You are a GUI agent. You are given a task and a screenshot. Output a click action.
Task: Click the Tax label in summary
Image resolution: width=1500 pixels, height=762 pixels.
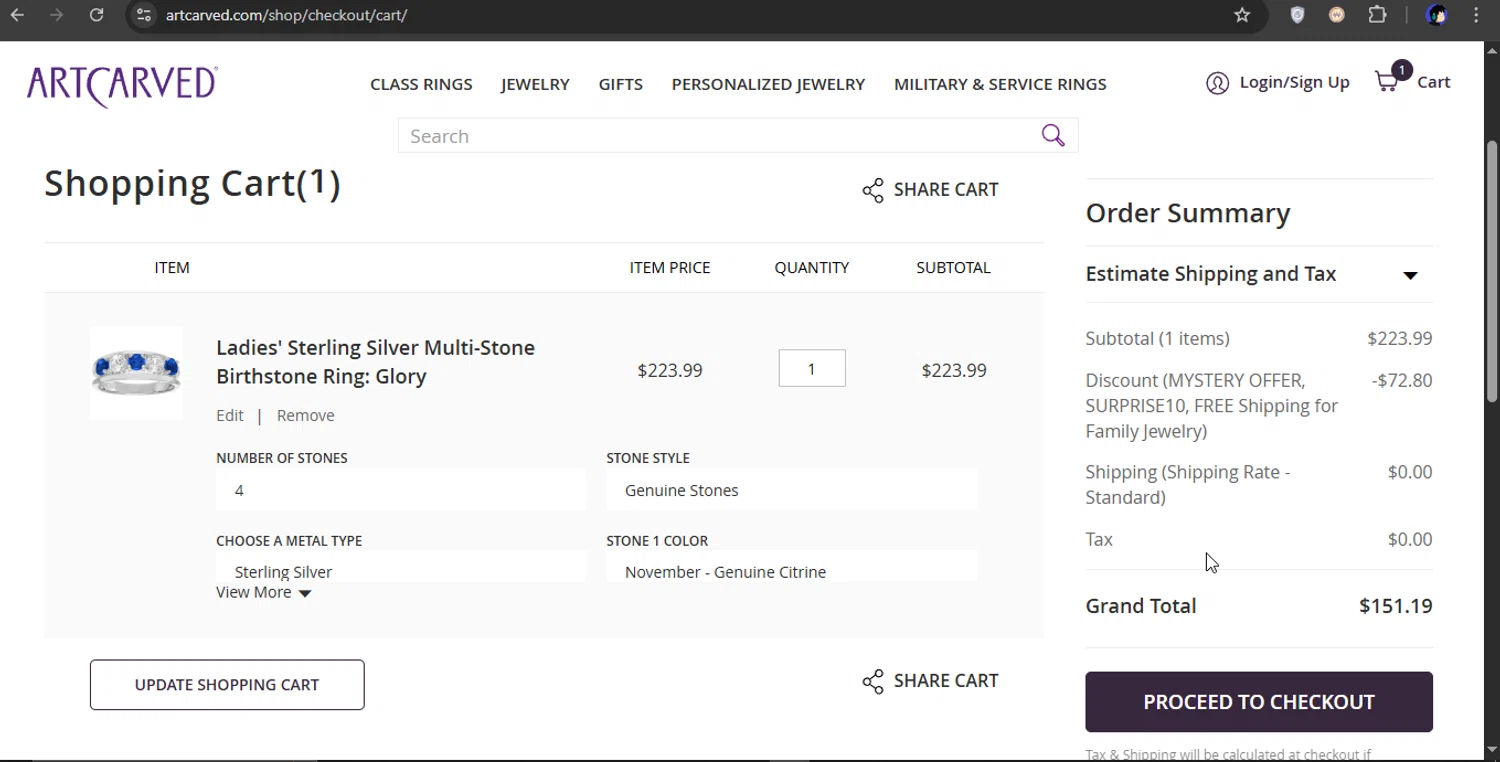(1099, 540)
